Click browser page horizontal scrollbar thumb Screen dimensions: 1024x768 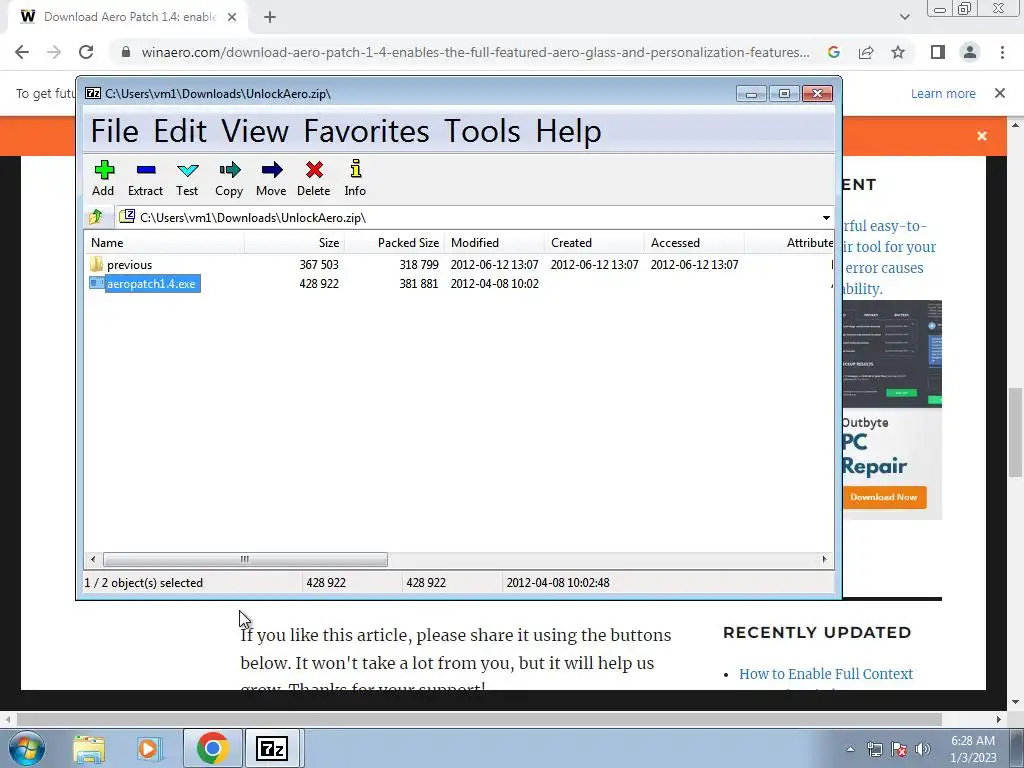pyautogui.click(x=479, y=719)
